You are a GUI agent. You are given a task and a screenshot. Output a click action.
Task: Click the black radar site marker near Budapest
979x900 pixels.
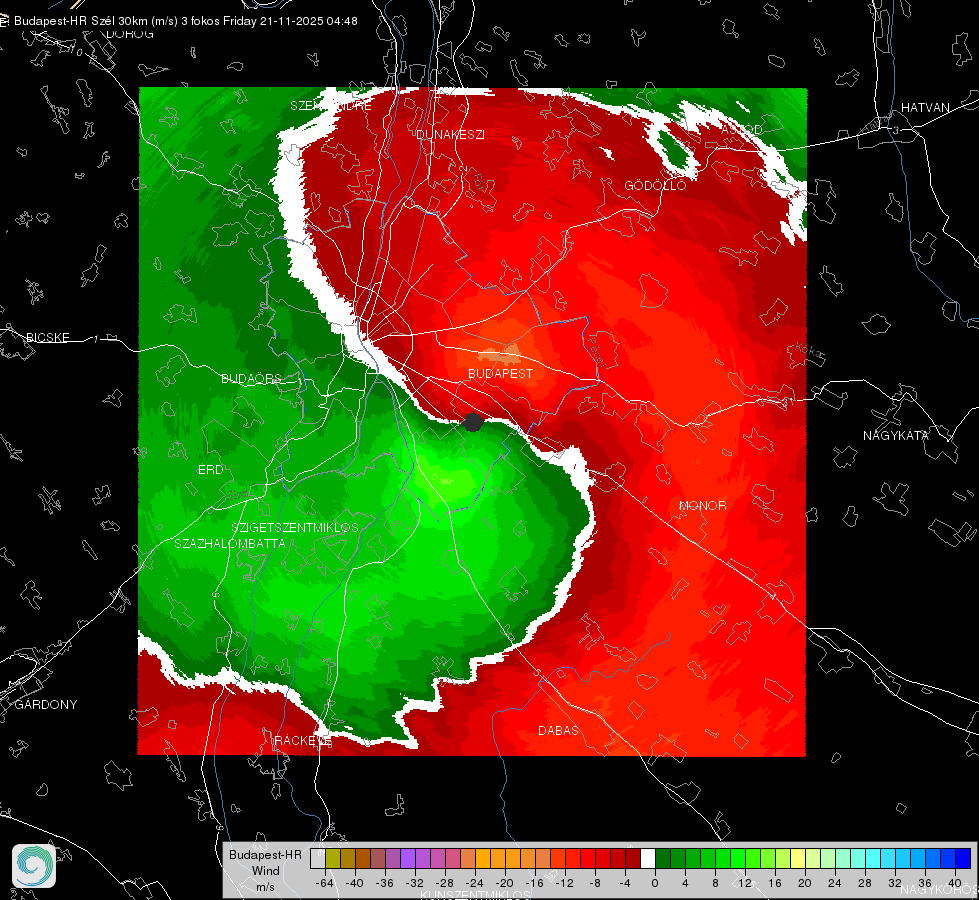(x=473, y=422)
